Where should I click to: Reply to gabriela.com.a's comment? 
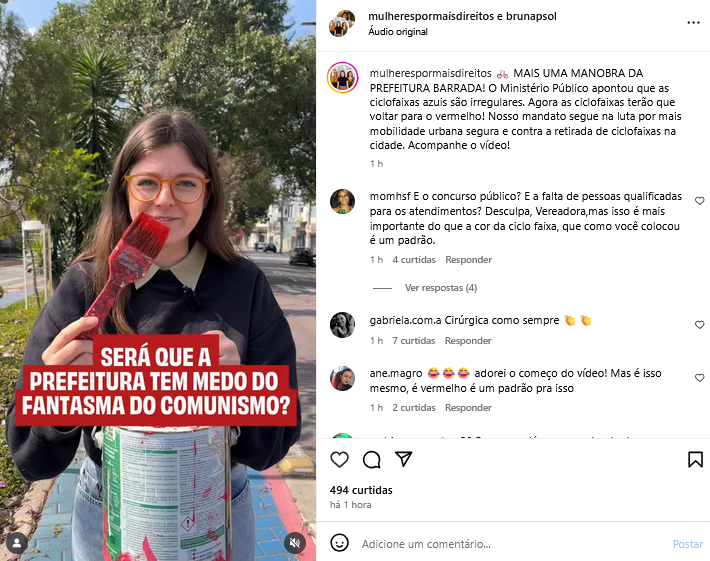pyautogui.click(x=468, y=340)
